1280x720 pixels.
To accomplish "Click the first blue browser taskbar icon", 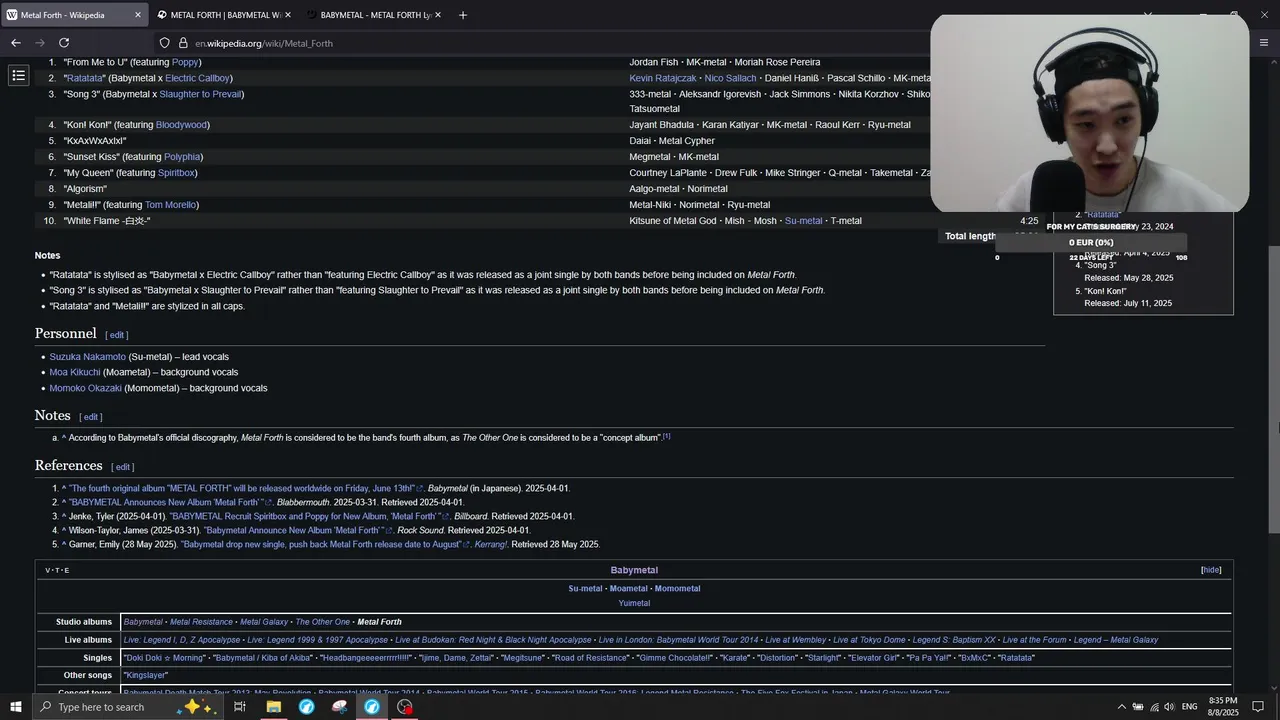I will (306, 707).
